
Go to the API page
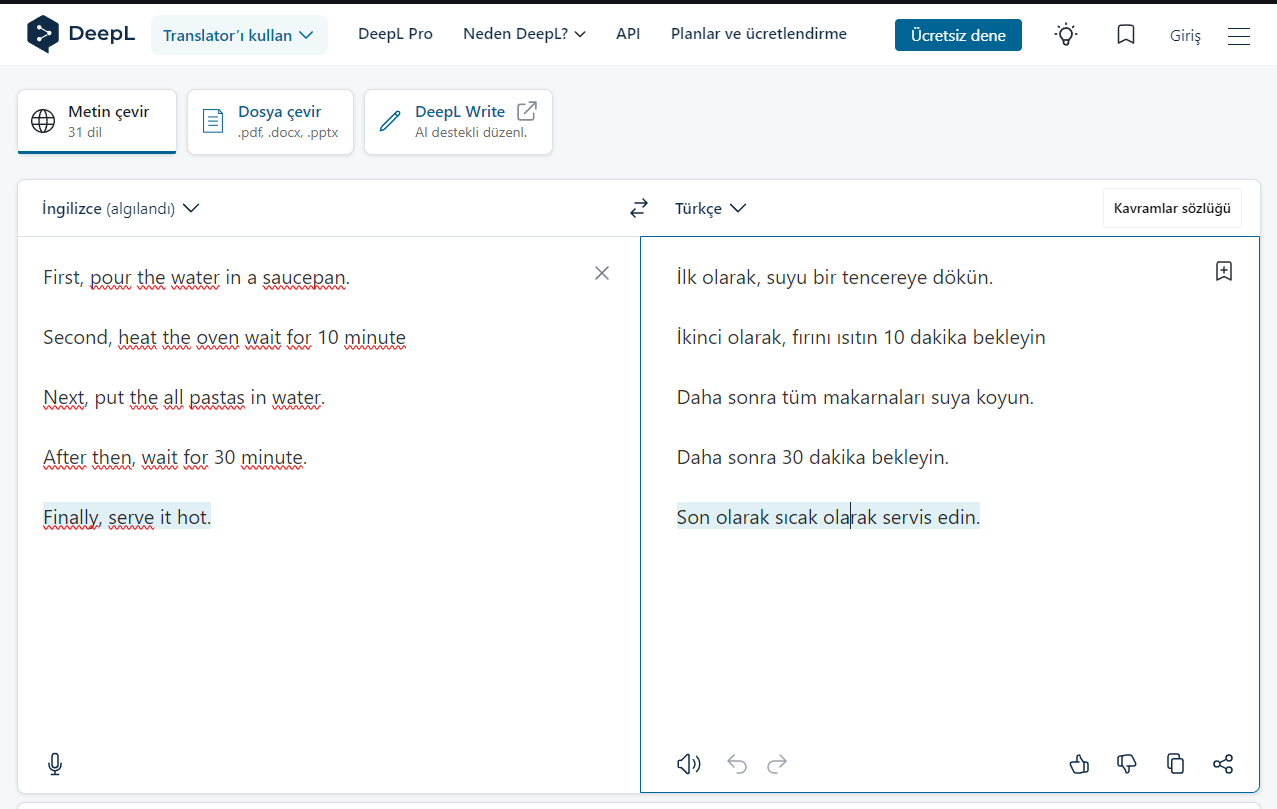click(x=628, y=34)
